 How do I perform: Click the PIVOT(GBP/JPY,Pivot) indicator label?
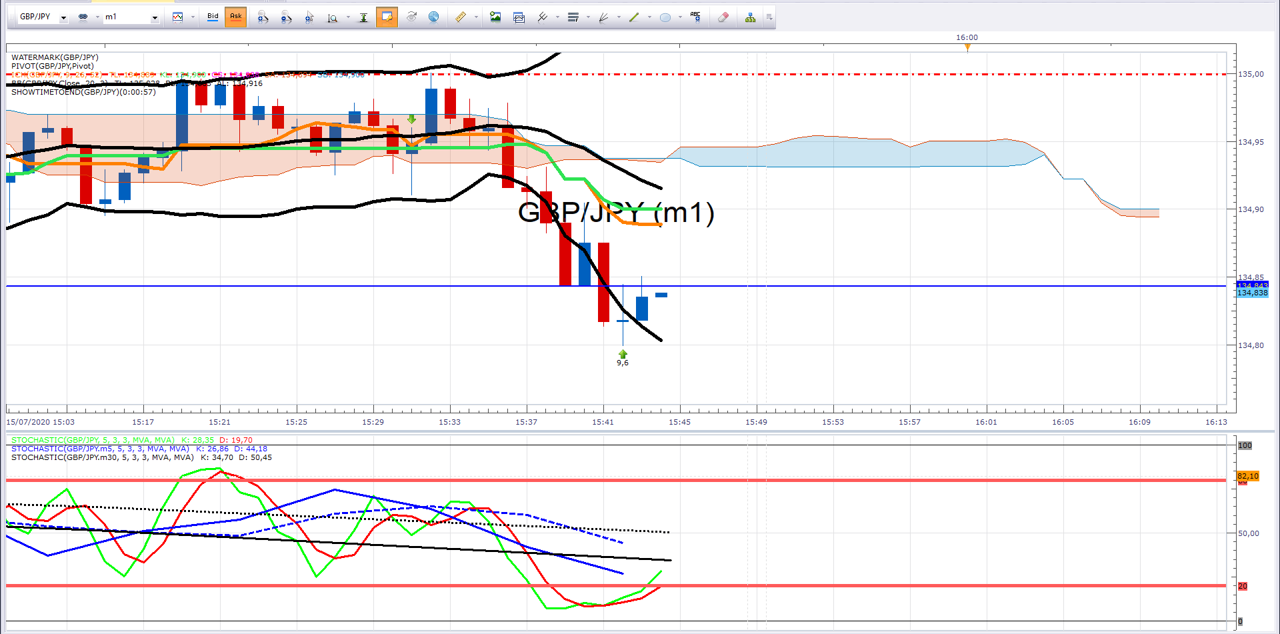52,66
